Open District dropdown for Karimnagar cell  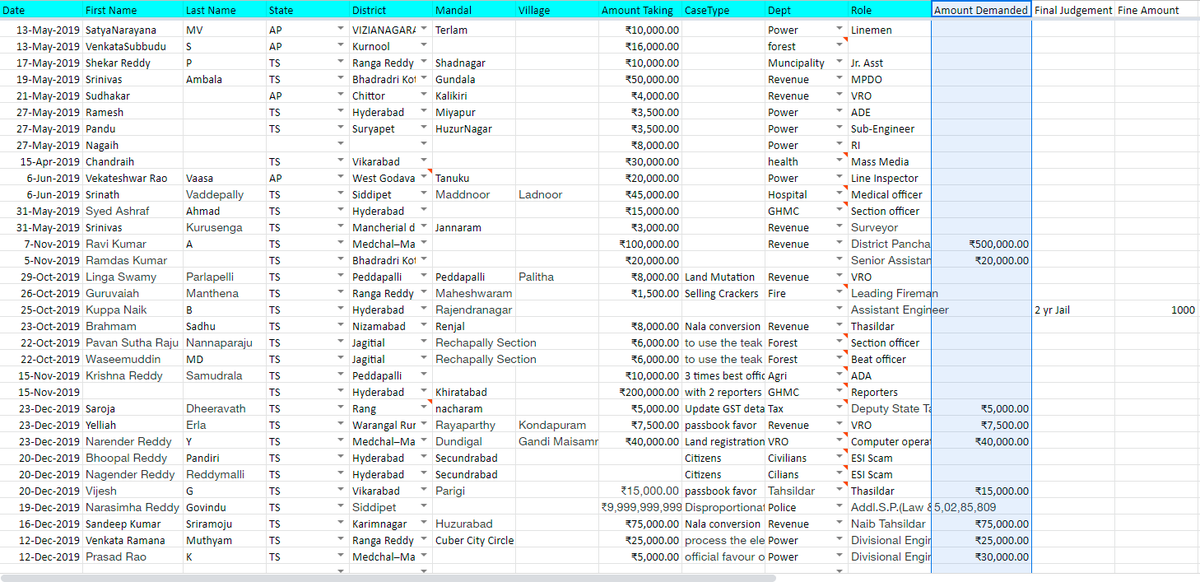pyautogui.click(x=424, y=524)
